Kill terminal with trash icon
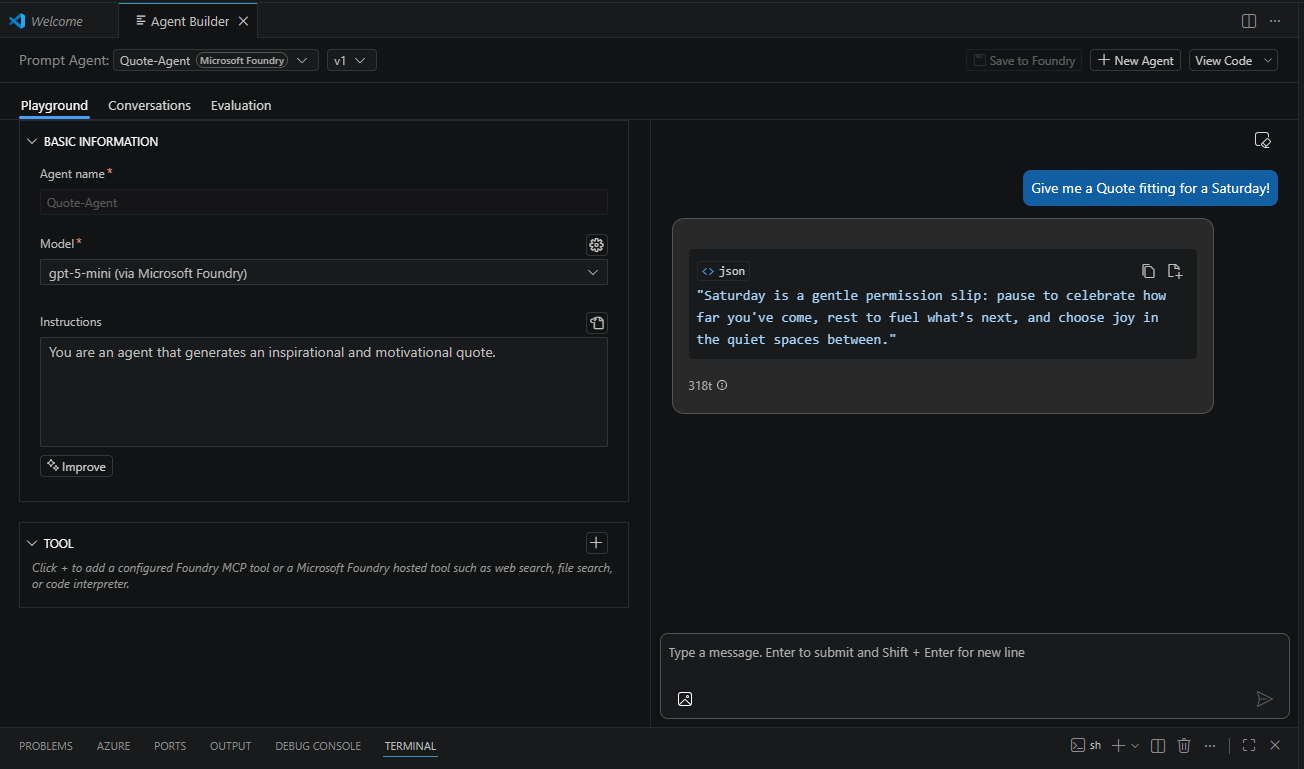 (1184, 745)
